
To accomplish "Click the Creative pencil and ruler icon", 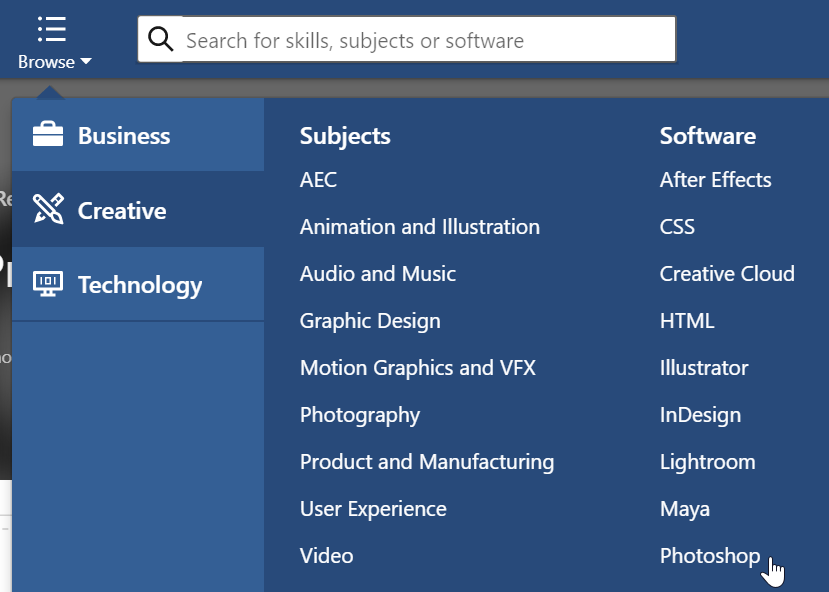I will tap(48, 210).
